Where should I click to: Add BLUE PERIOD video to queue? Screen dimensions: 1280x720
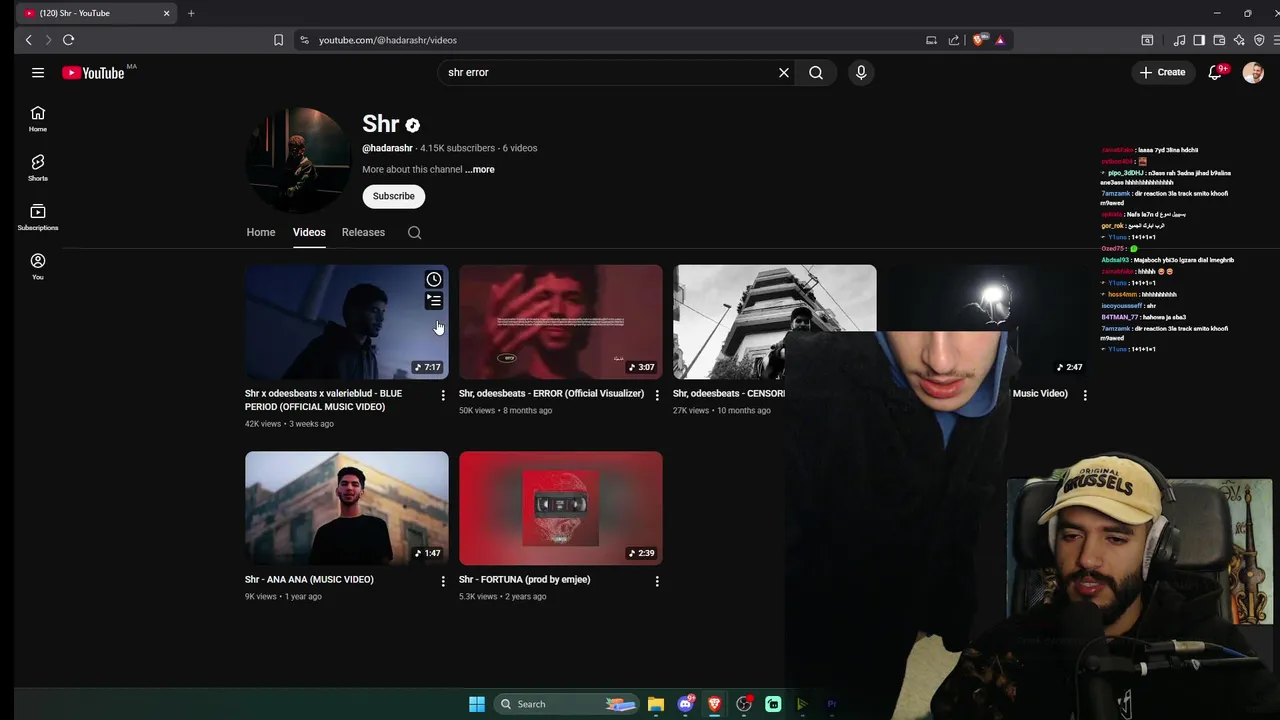pos(434,301)
